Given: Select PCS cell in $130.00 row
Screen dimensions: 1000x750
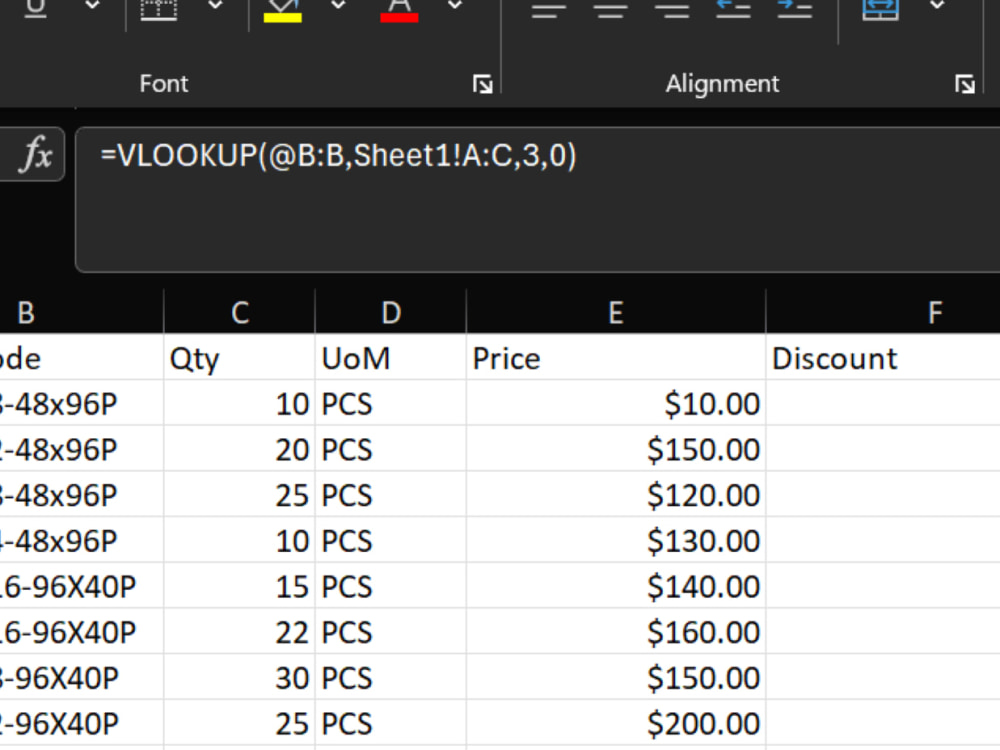Looking at the screenshot, I should pos(391,541).
